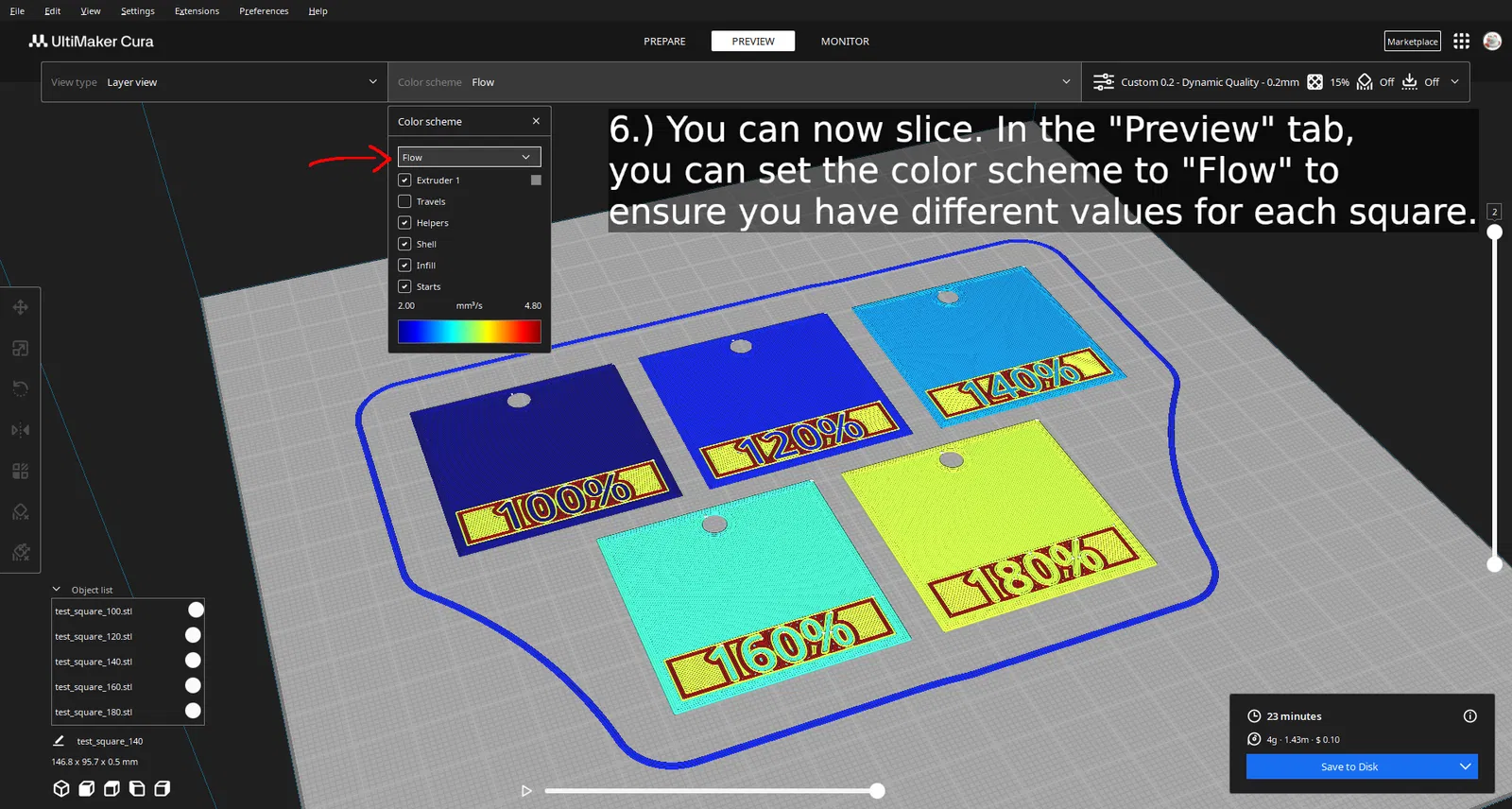Image resolution: width=1512 pixels, height=809 pixels.
Task: Click the layer number box showing 2
Action: point(1494,212)
